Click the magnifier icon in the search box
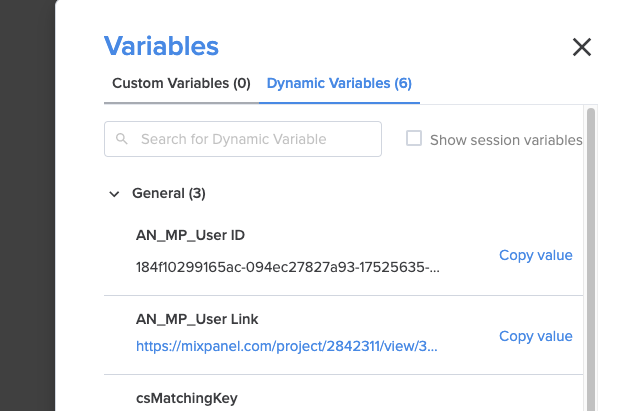 122,139
